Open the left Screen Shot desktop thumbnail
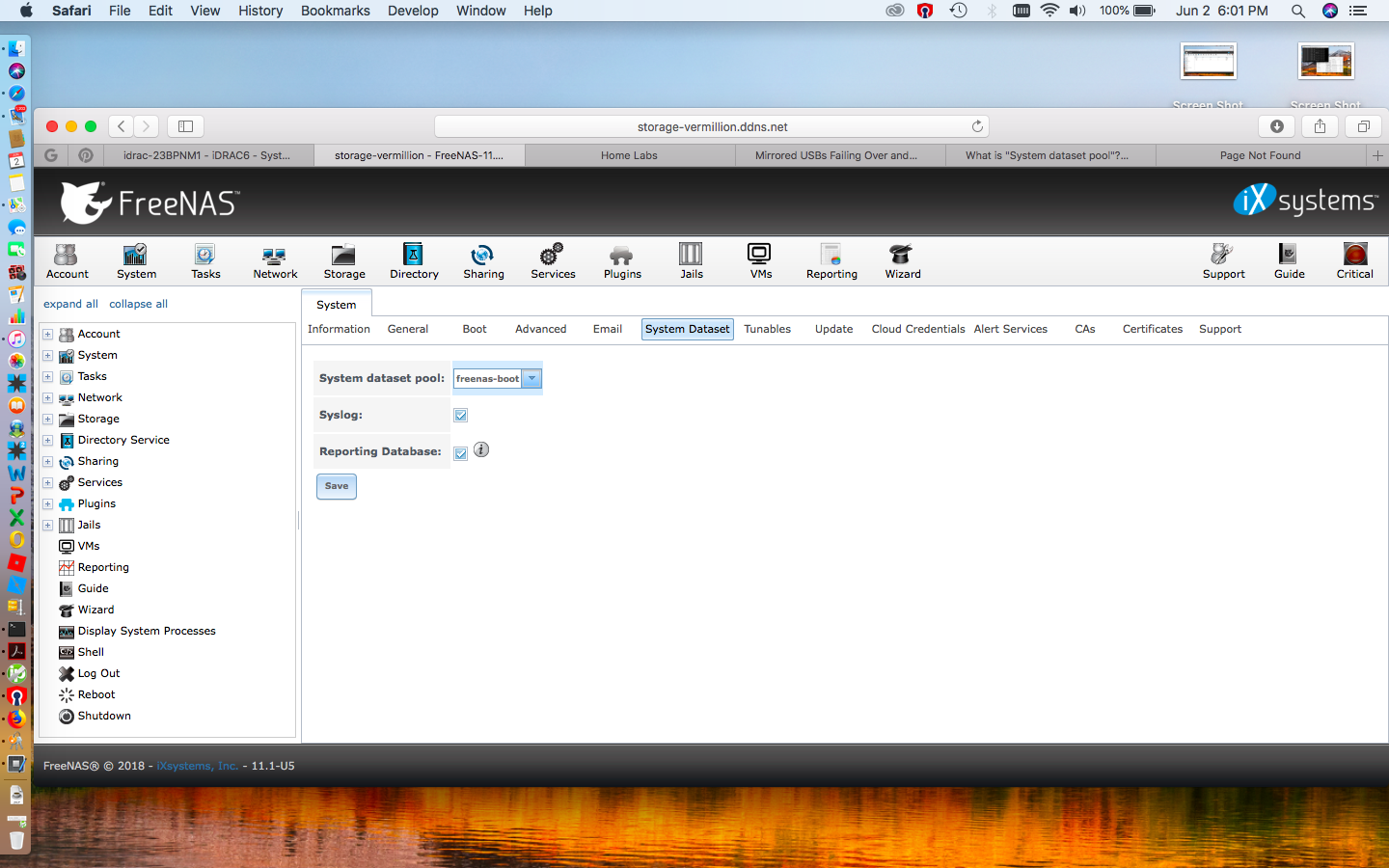Viewport: 1389px width, 868px height. click(x=1208, y=61)
